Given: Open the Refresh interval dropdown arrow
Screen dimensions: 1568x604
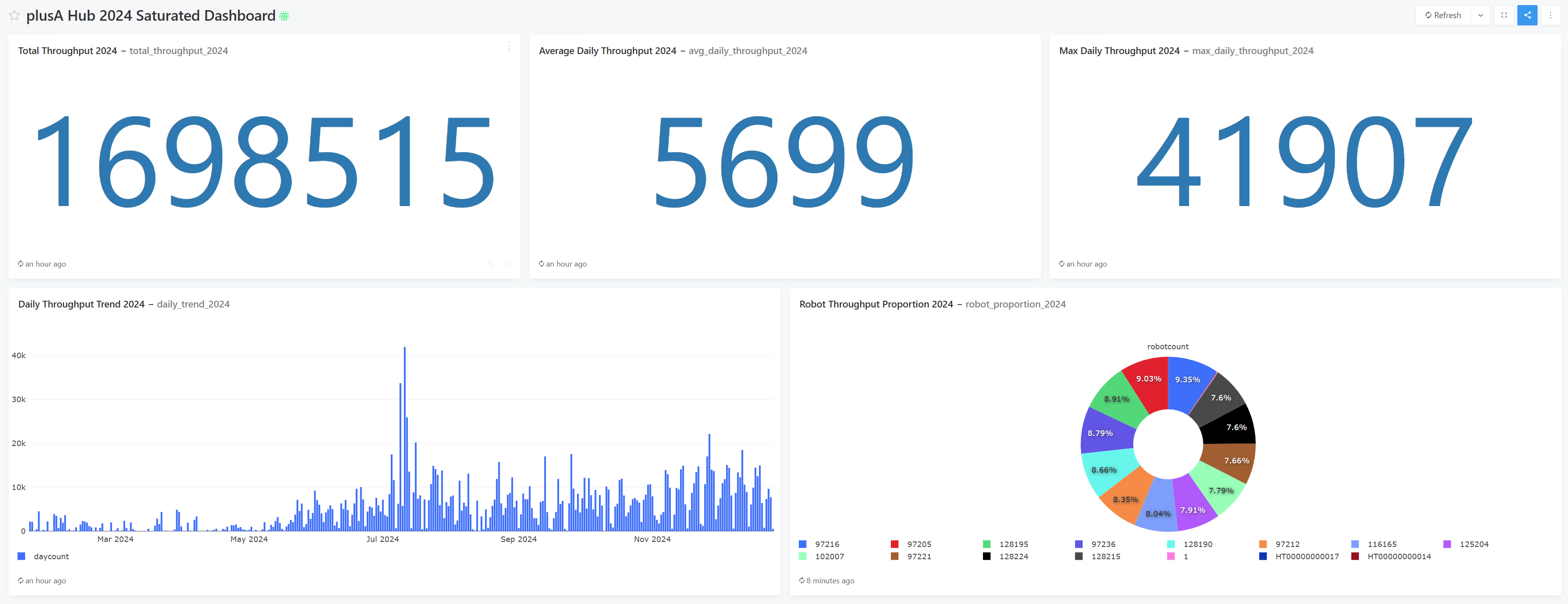Looking at the screenshot, I should click(x=1480, y=15).
